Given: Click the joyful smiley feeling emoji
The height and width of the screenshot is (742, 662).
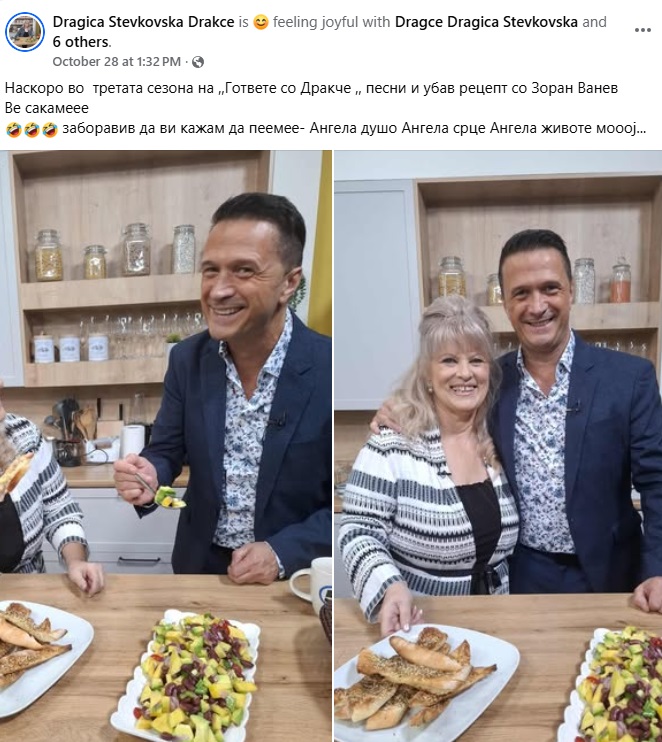Looking at the screenshot, I should click(260, 22).
